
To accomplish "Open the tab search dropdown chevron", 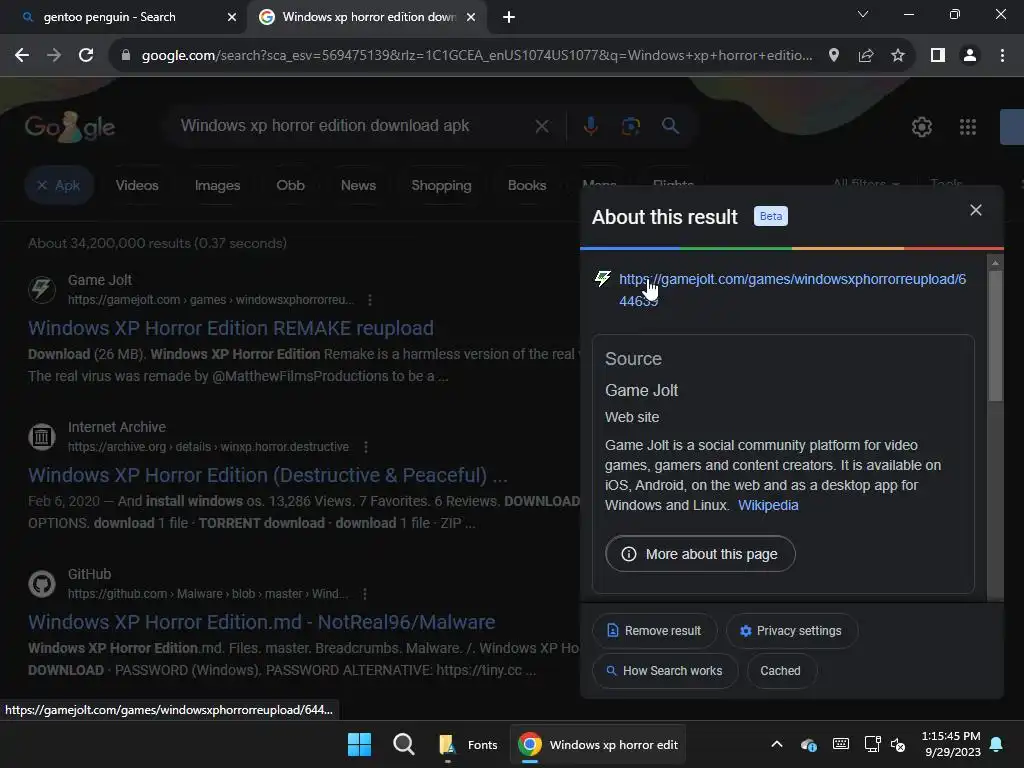I will click(863, 14).
